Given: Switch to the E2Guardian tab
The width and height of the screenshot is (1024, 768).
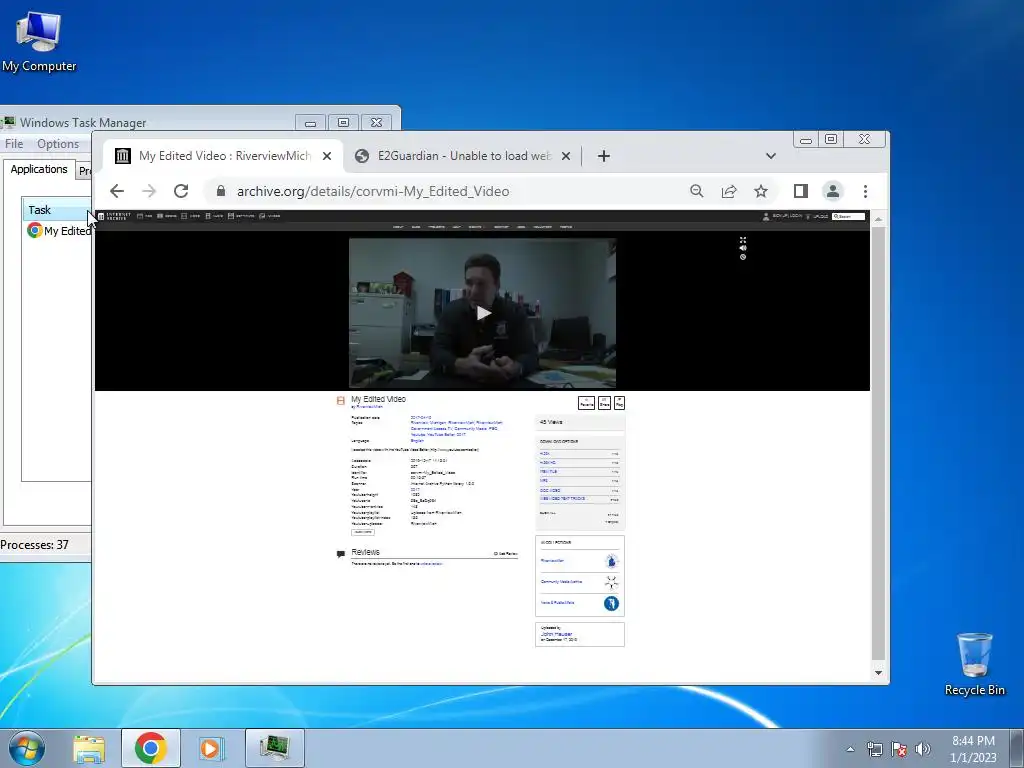Looking at the screenshot, I should pos(463,156).
